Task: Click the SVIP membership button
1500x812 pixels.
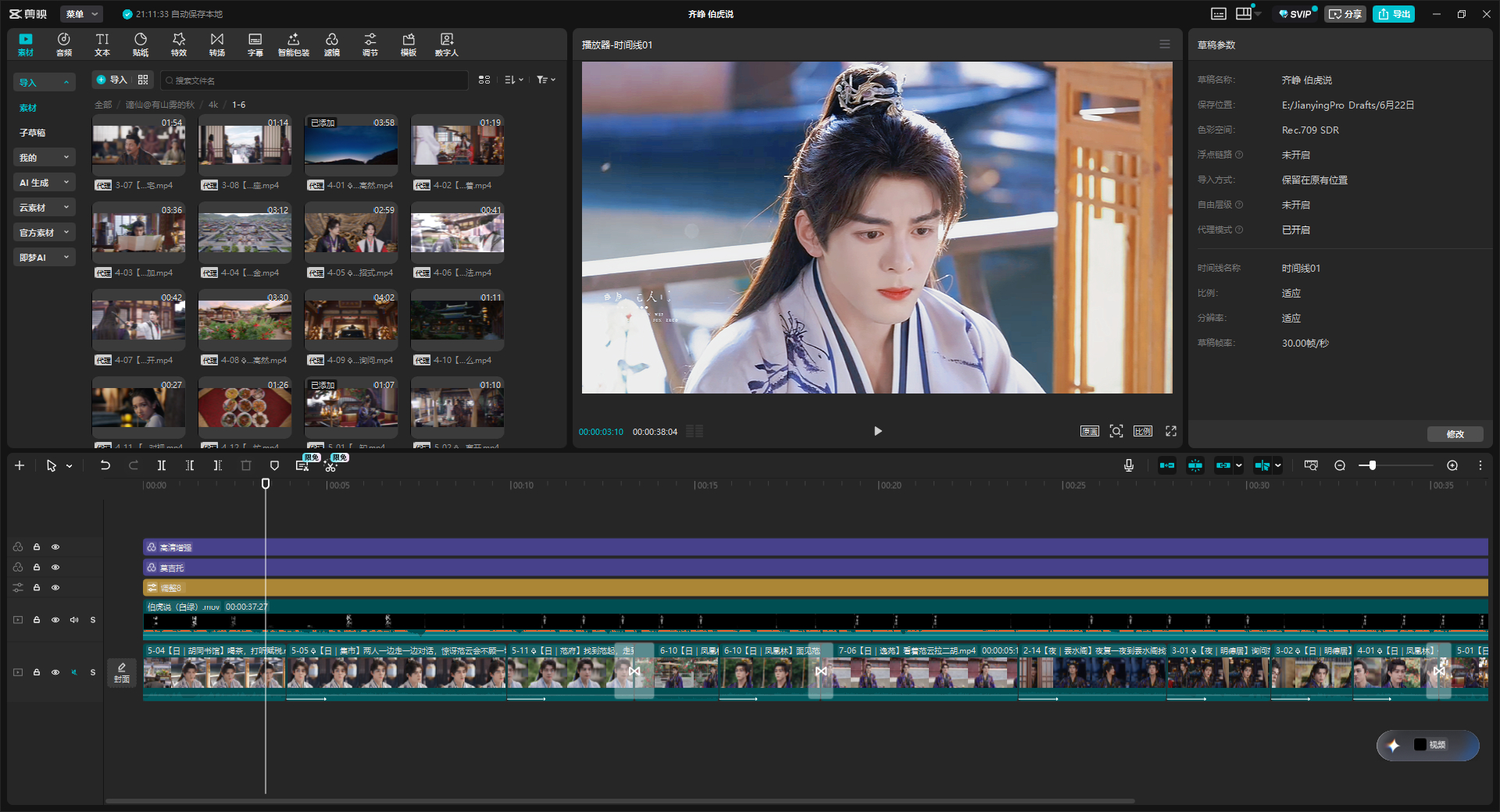Action: (x=1295, y=14)
